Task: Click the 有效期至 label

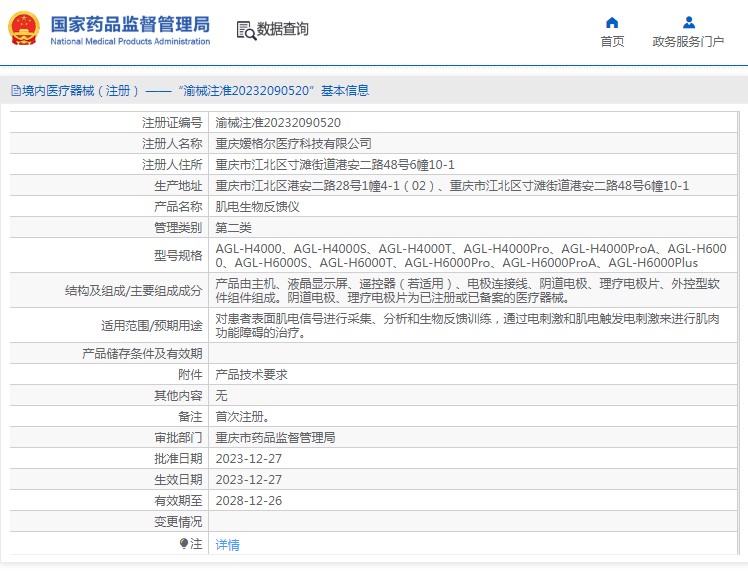Action: point(178,501)
